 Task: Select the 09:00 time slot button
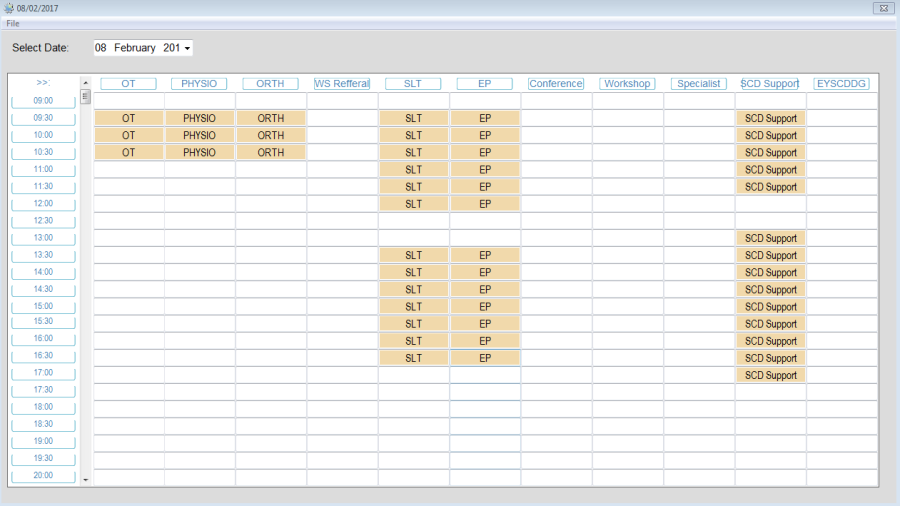43,101
